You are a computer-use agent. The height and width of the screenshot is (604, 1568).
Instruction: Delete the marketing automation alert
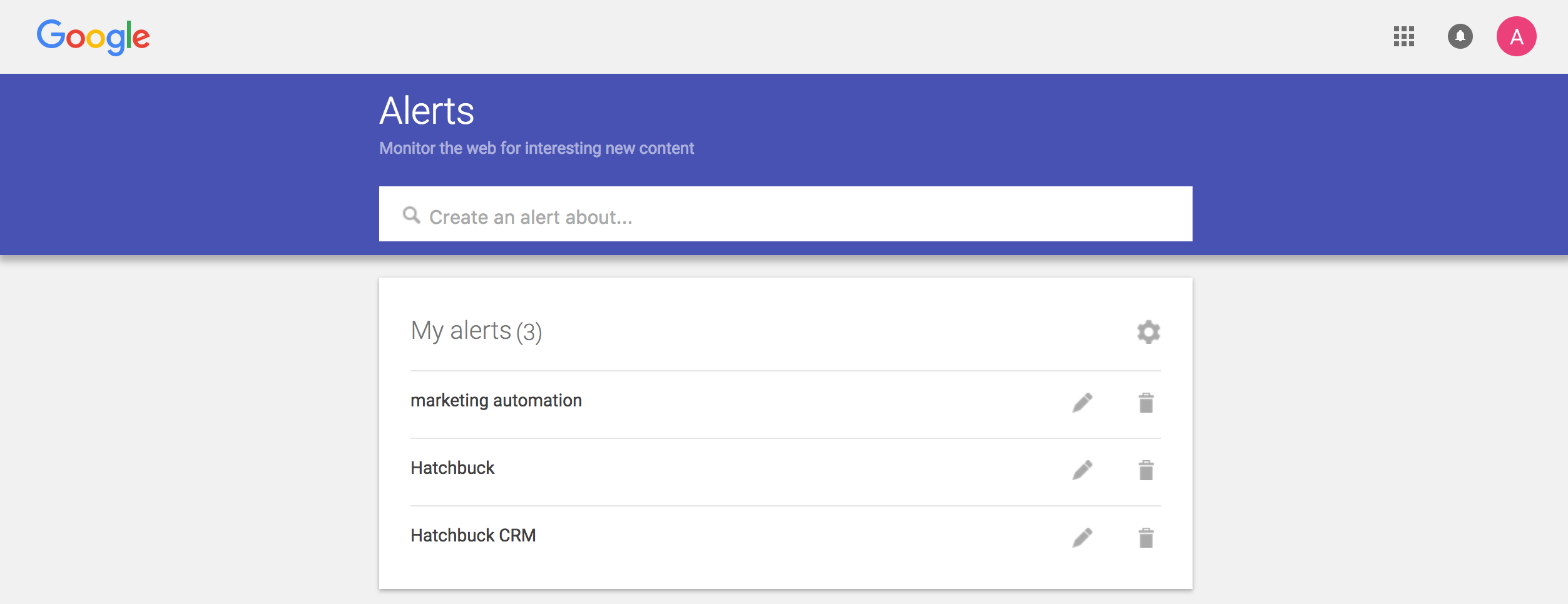click(x=1146, y=403)
